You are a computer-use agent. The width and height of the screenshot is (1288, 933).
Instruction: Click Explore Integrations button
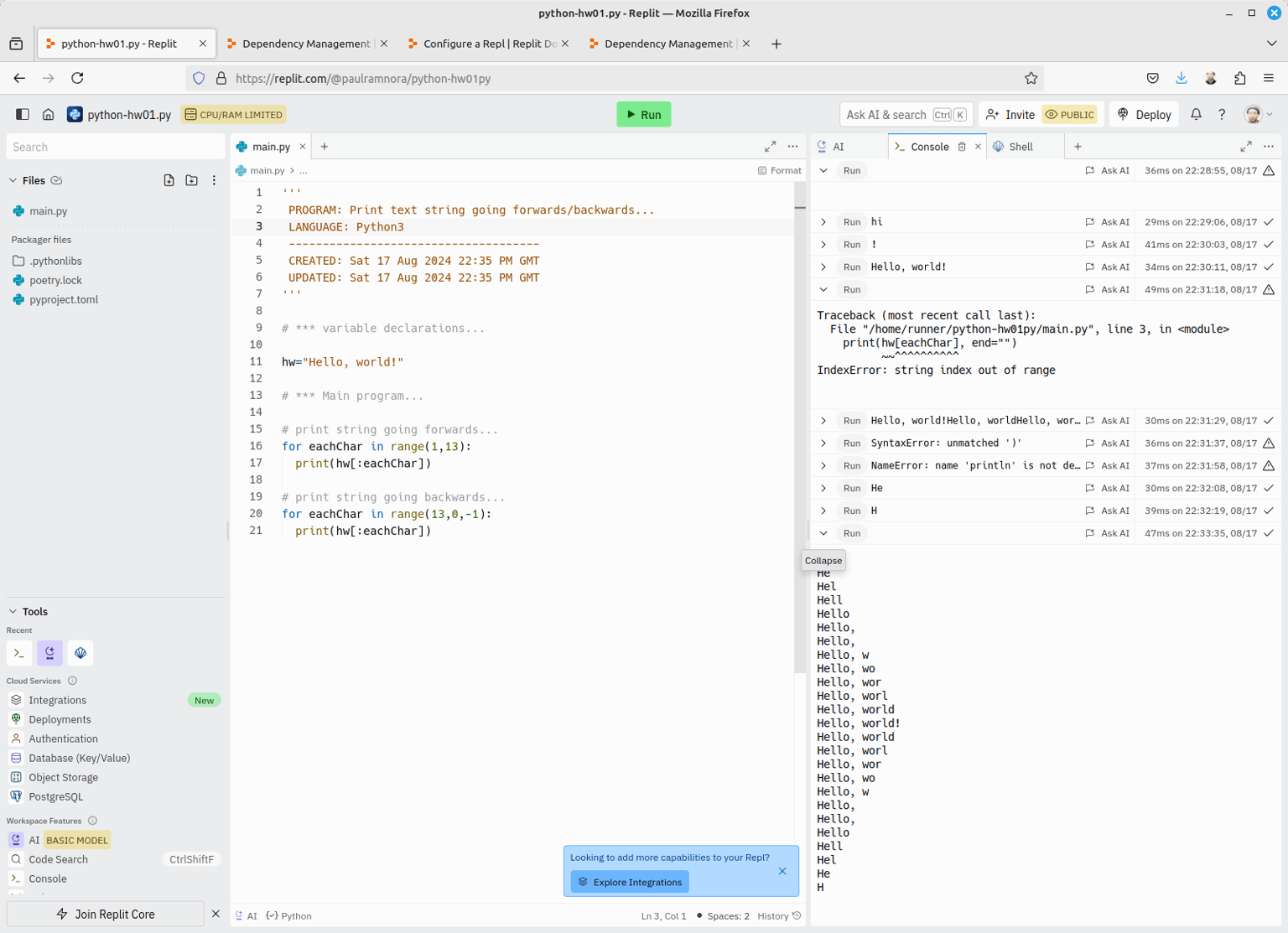(630, 883)
